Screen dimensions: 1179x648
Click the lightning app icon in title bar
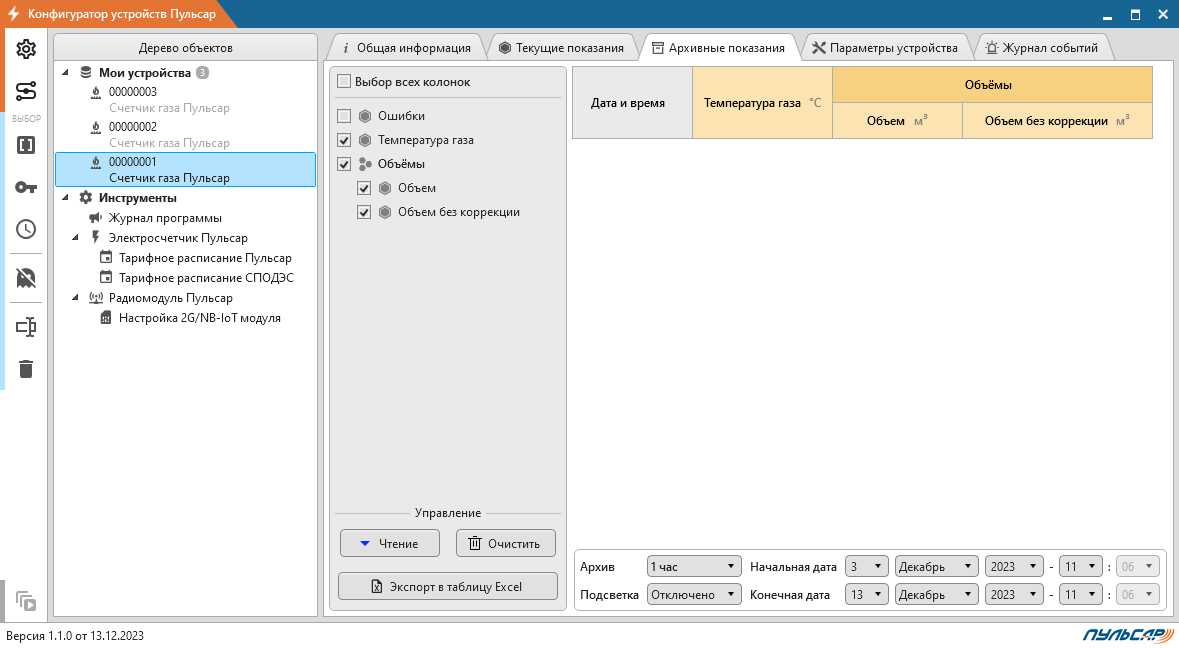[13, 14]
